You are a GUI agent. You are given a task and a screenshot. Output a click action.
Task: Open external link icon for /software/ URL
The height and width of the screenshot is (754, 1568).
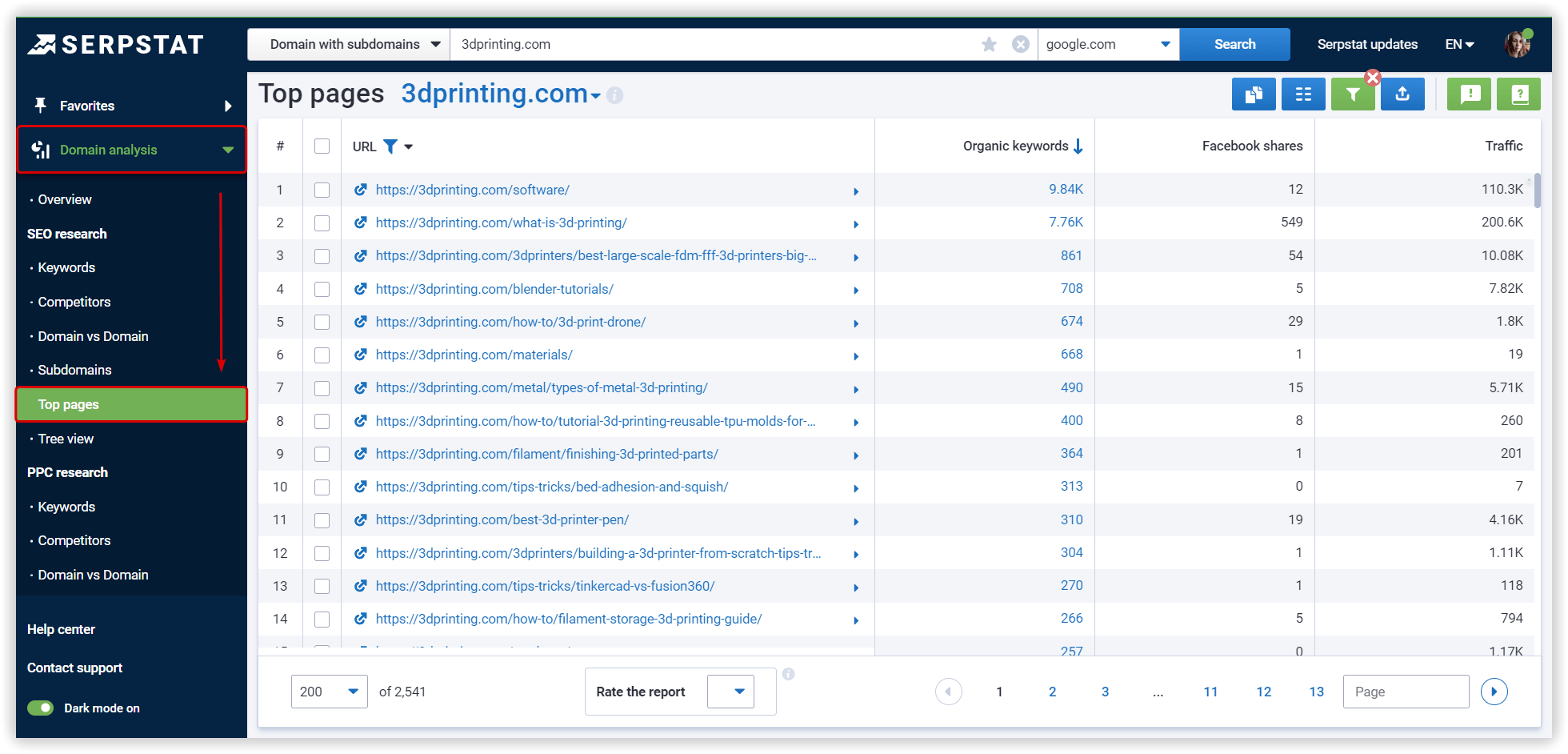(x=361, y=190)
